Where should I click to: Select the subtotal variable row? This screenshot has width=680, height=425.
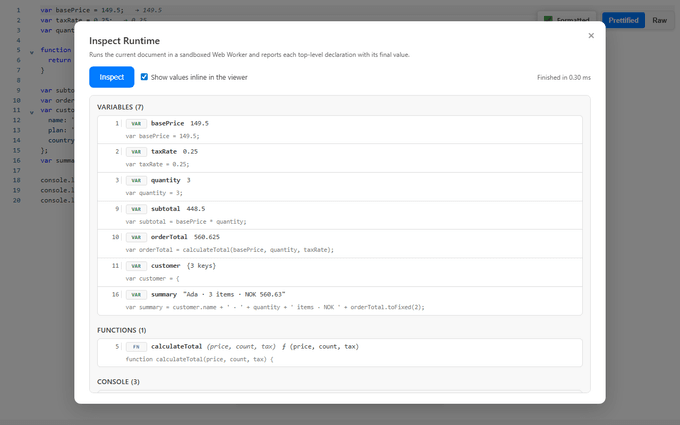(x=340, y=215)
